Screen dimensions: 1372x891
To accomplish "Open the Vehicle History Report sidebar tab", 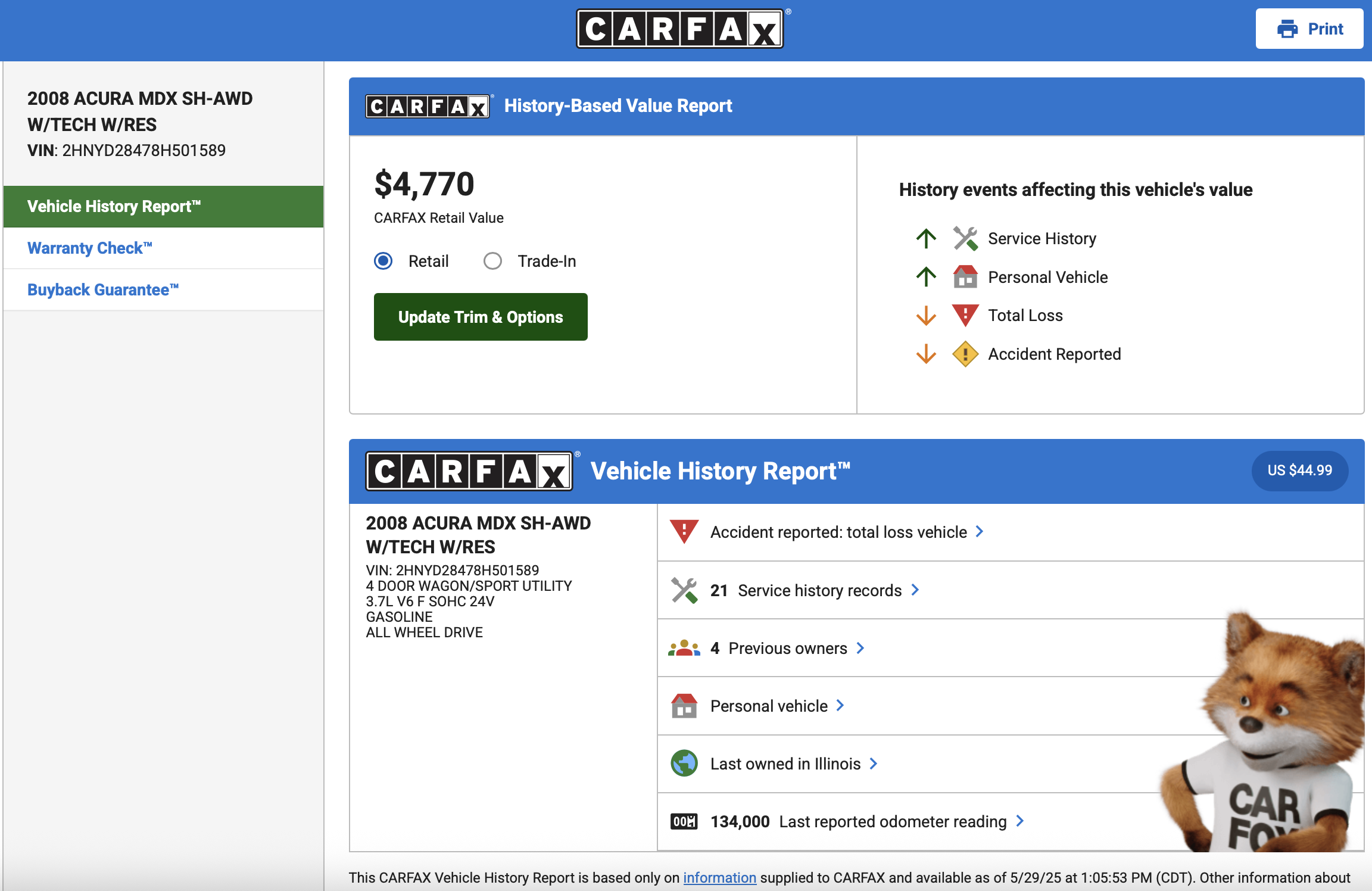I will [164, 207].
